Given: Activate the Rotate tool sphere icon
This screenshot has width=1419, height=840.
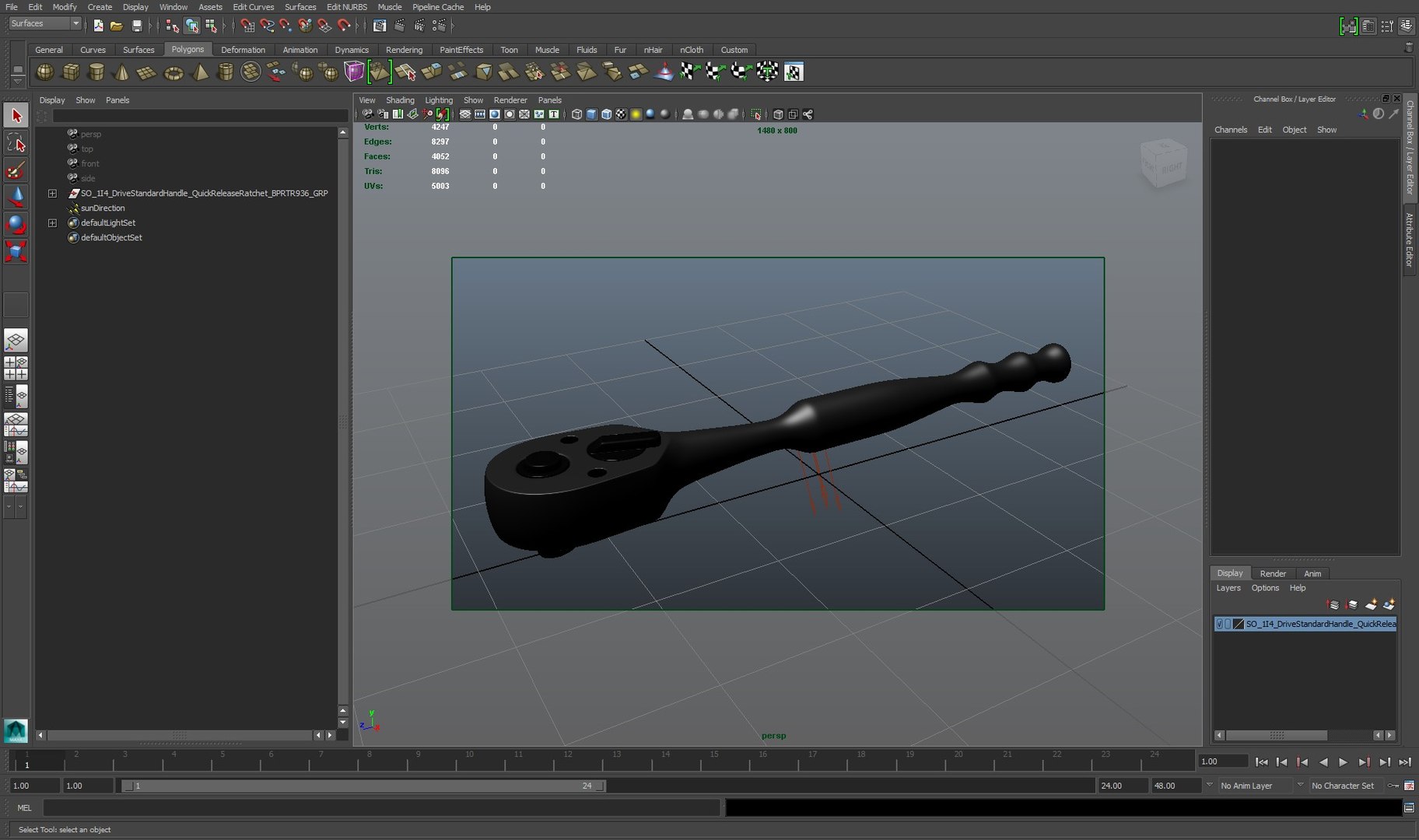Looking at the screenshot, I should coord(16,224).
